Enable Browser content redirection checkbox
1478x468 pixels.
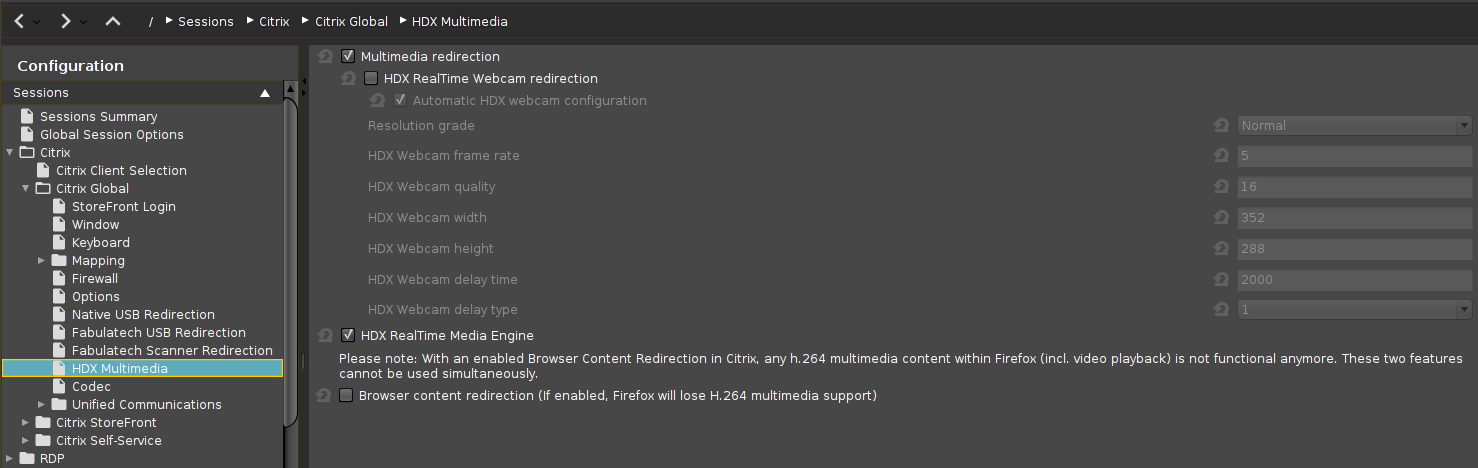346,396
